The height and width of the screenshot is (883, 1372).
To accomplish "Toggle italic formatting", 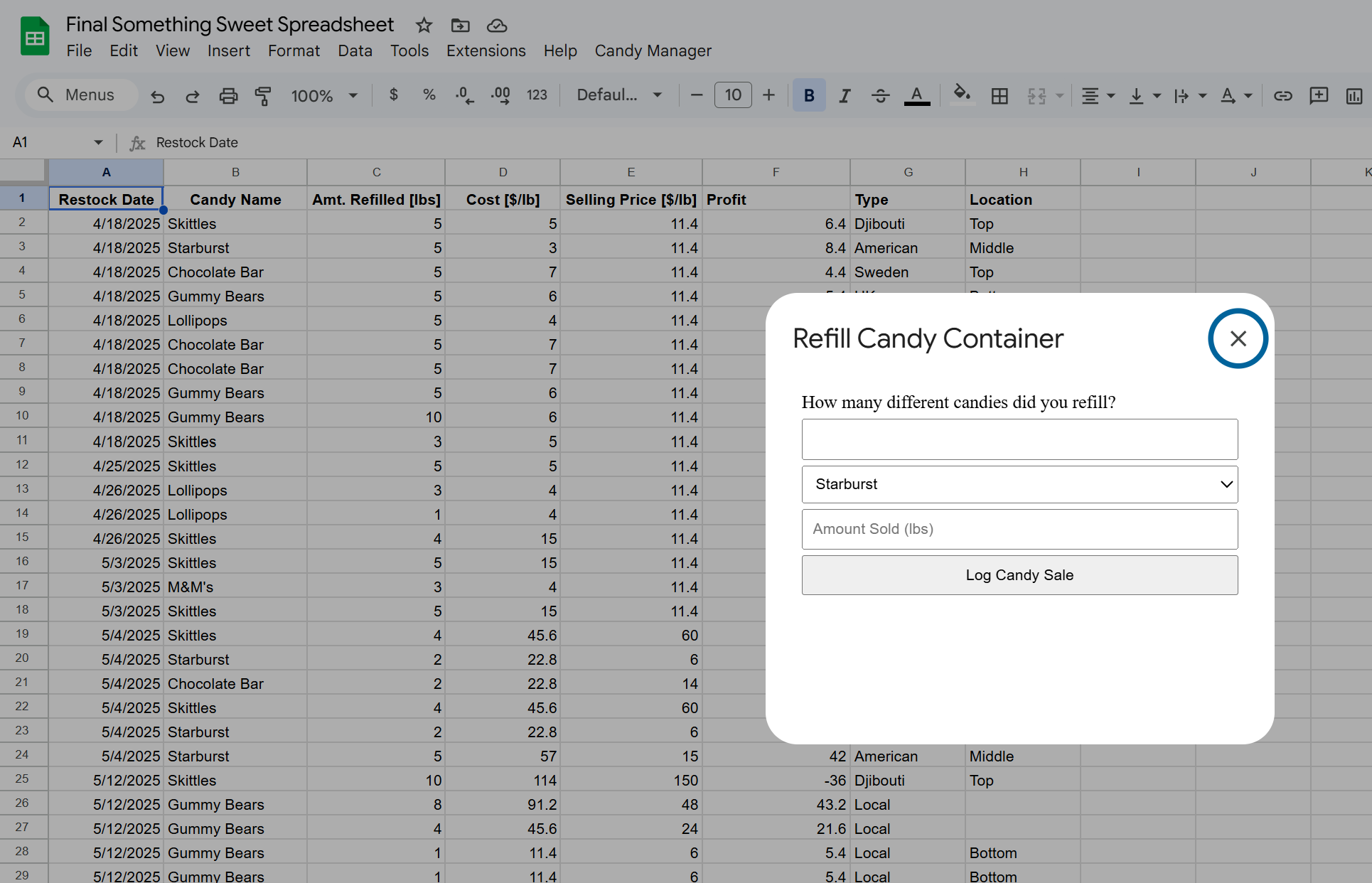I will [x=845, y=95].
